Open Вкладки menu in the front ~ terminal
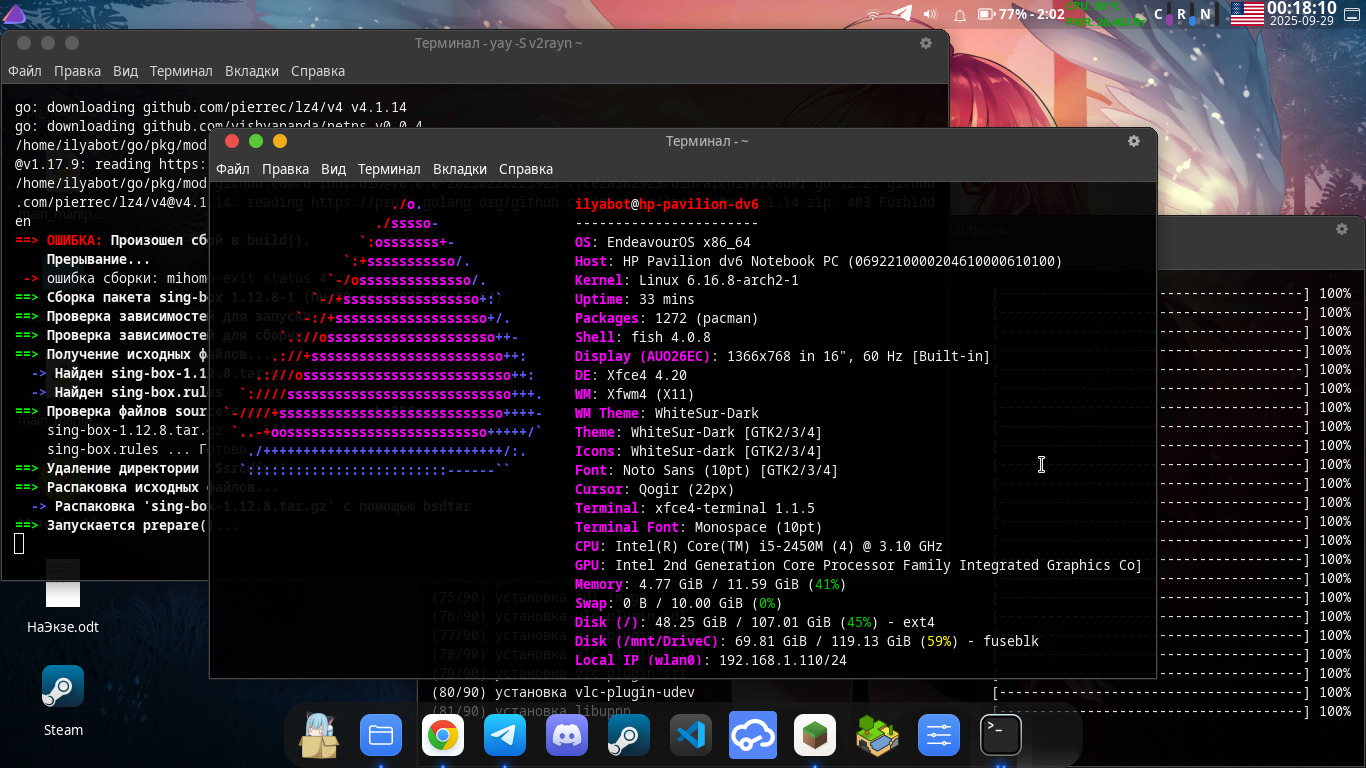1366x768 pixels. coord(460,169)
